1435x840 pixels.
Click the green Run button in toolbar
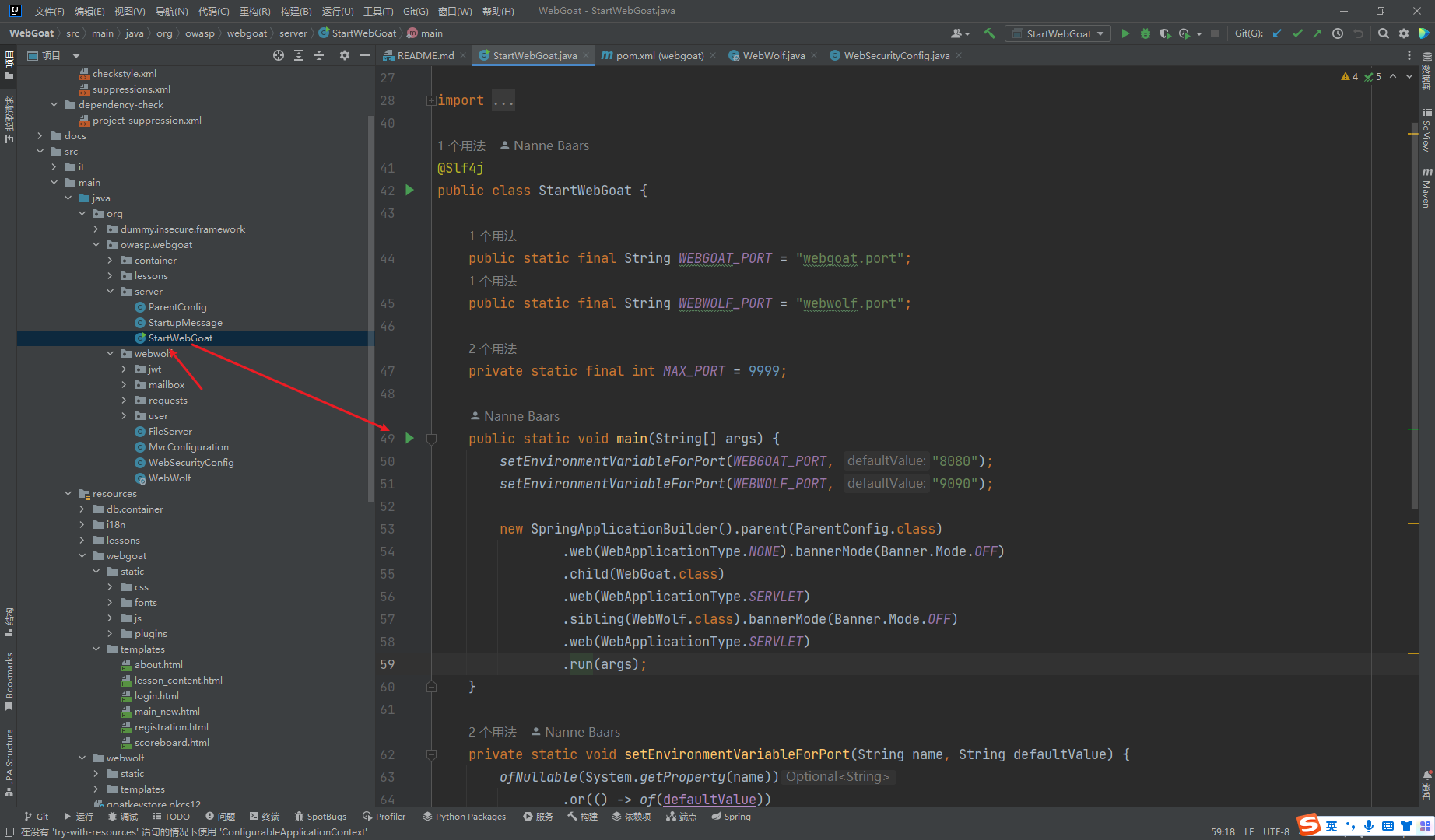(1124, 33)
